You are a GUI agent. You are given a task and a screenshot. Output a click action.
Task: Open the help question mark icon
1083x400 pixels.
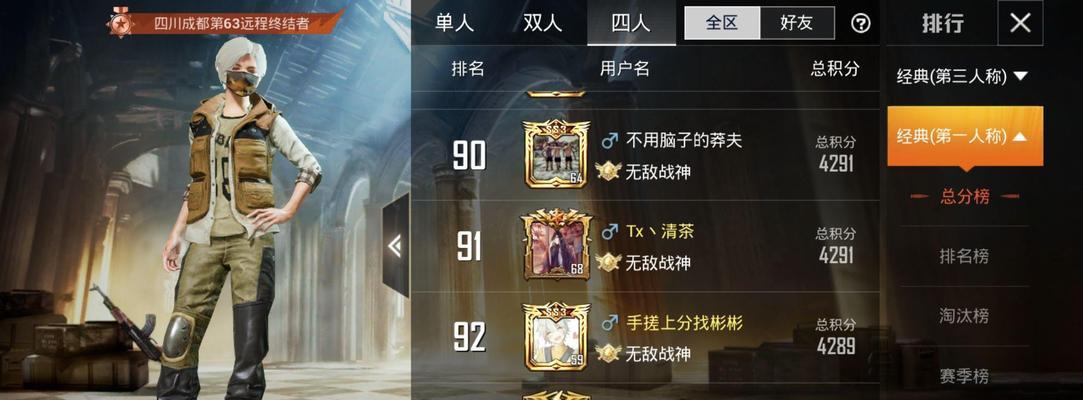point(861,23)
